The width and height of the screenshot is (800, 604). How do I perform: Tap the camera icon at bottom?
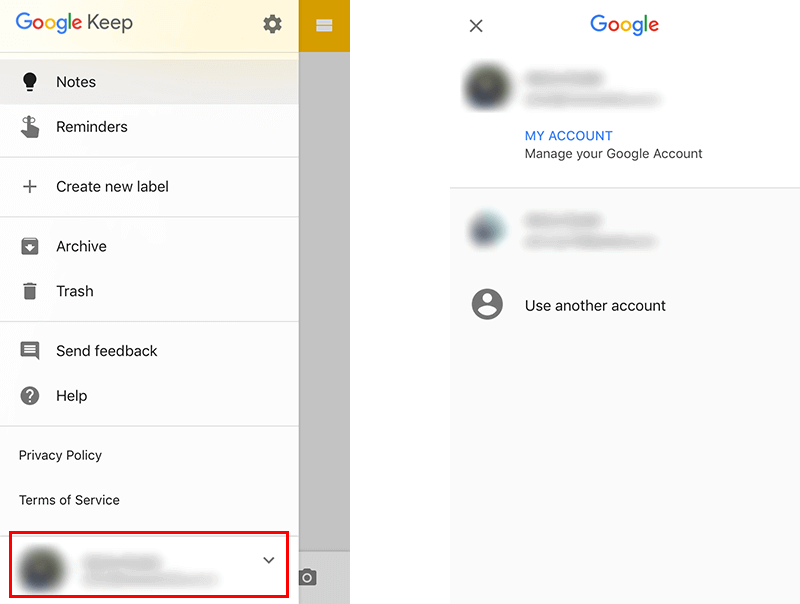point(308,577)
